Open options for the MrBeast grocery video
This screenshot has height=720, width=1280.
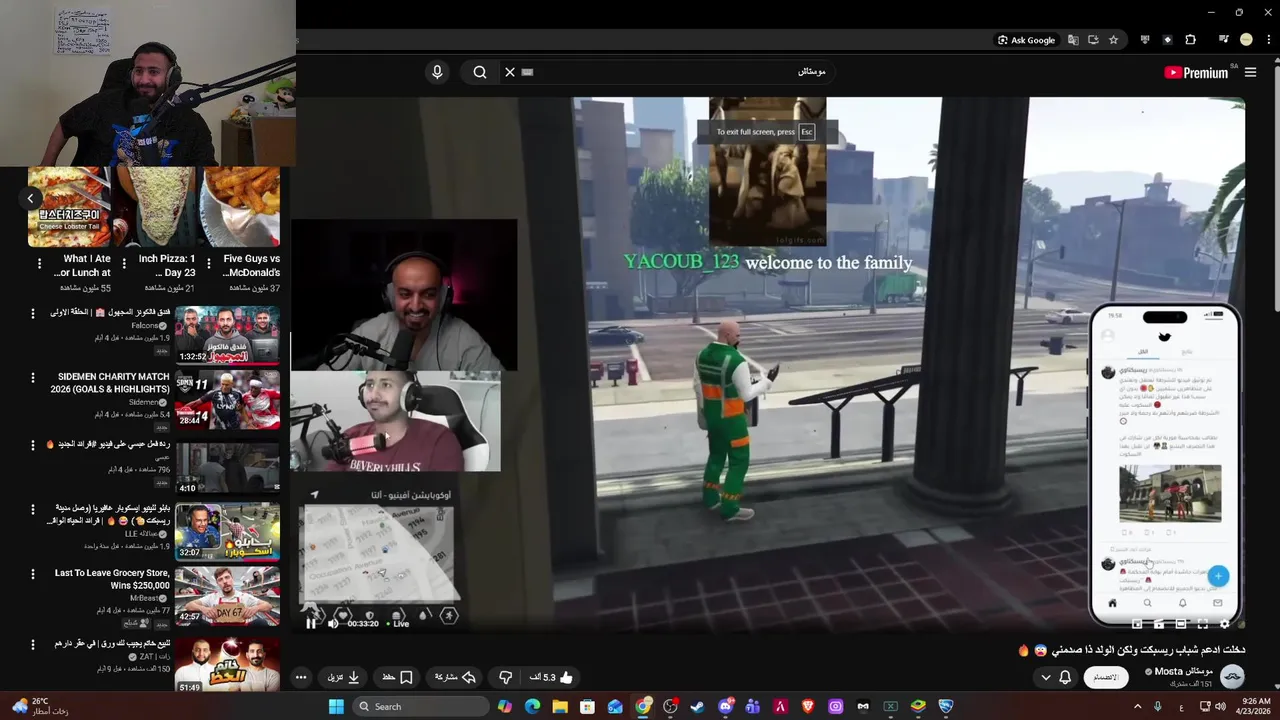click(x=32, y=575)
